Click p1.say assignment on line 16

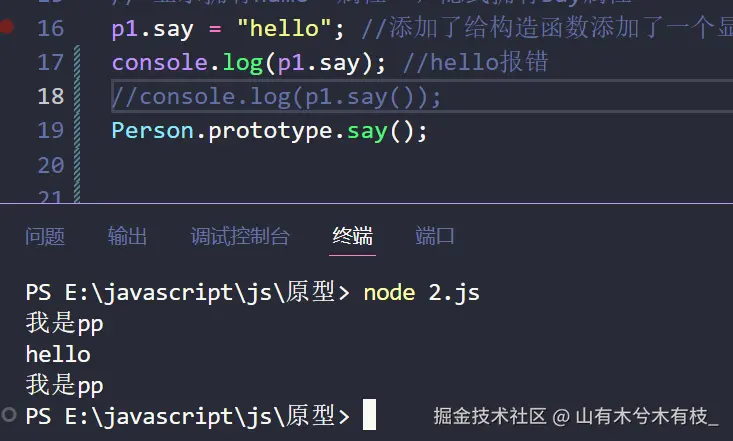click(151, 28)
